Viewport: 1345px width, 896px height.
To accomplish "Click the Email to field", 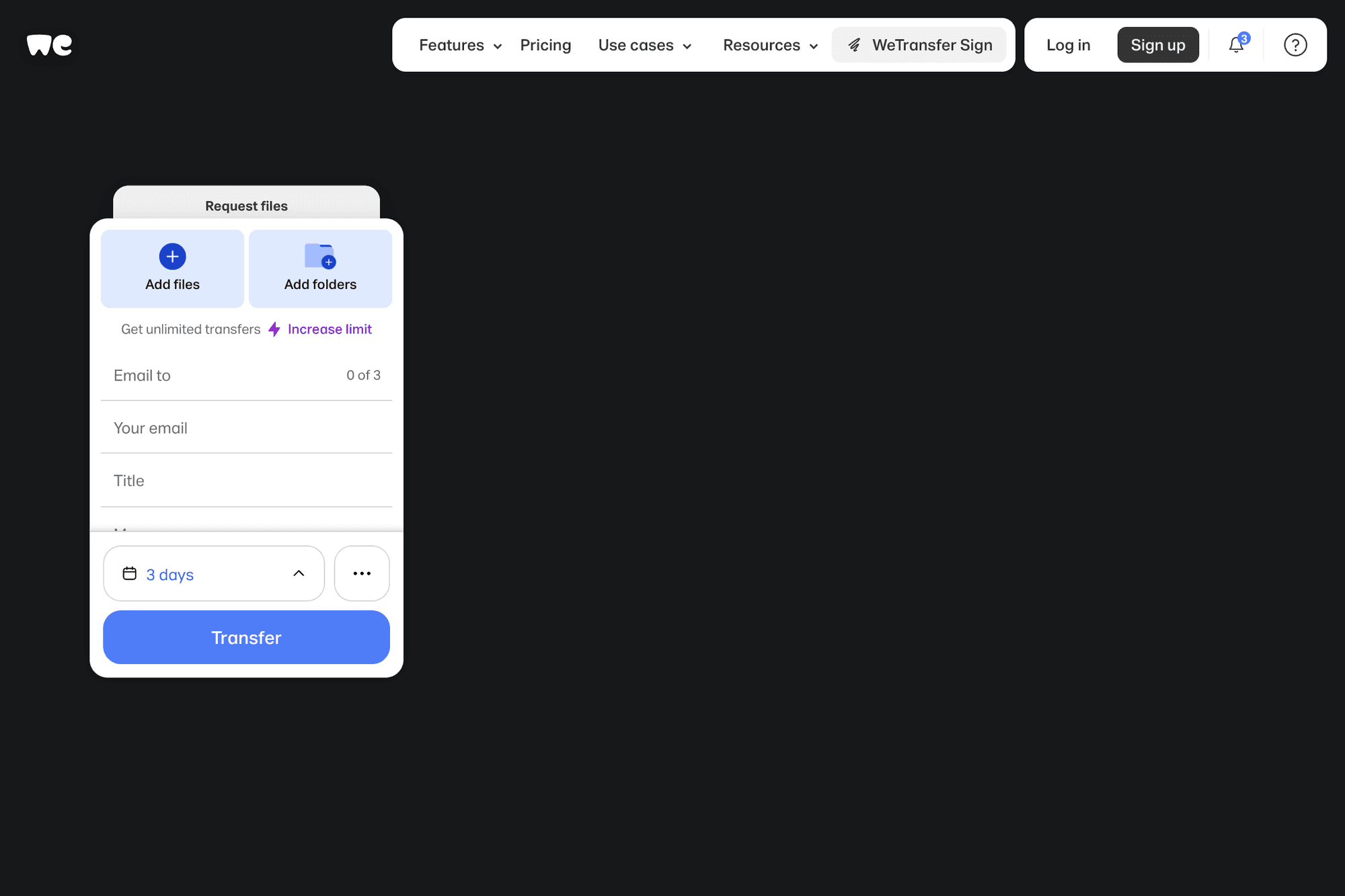I will point(246,375).
